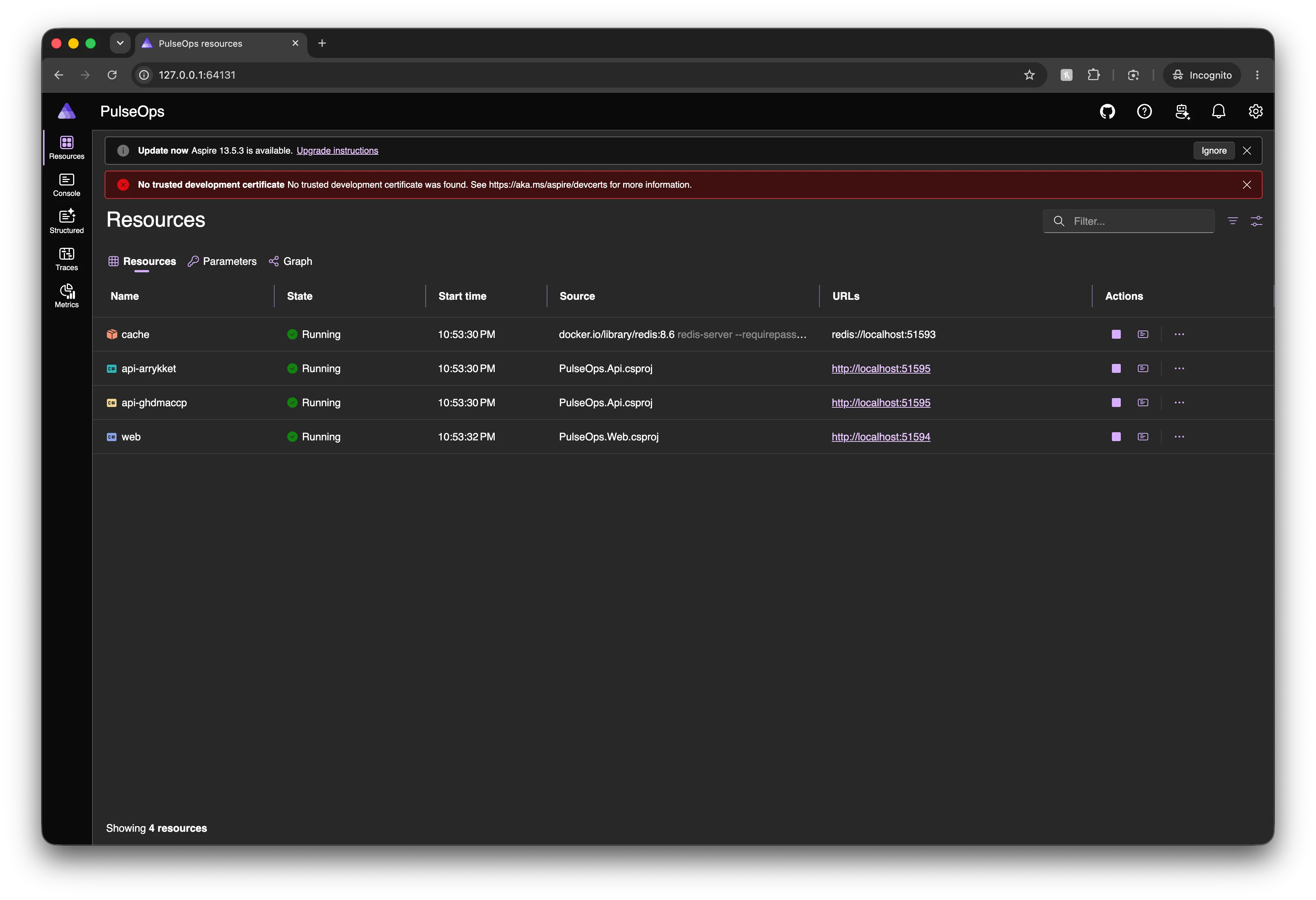This screenshot has width=1316, height=900.
Task: View console logs for api-arrykket
Action: point(1143,368)
